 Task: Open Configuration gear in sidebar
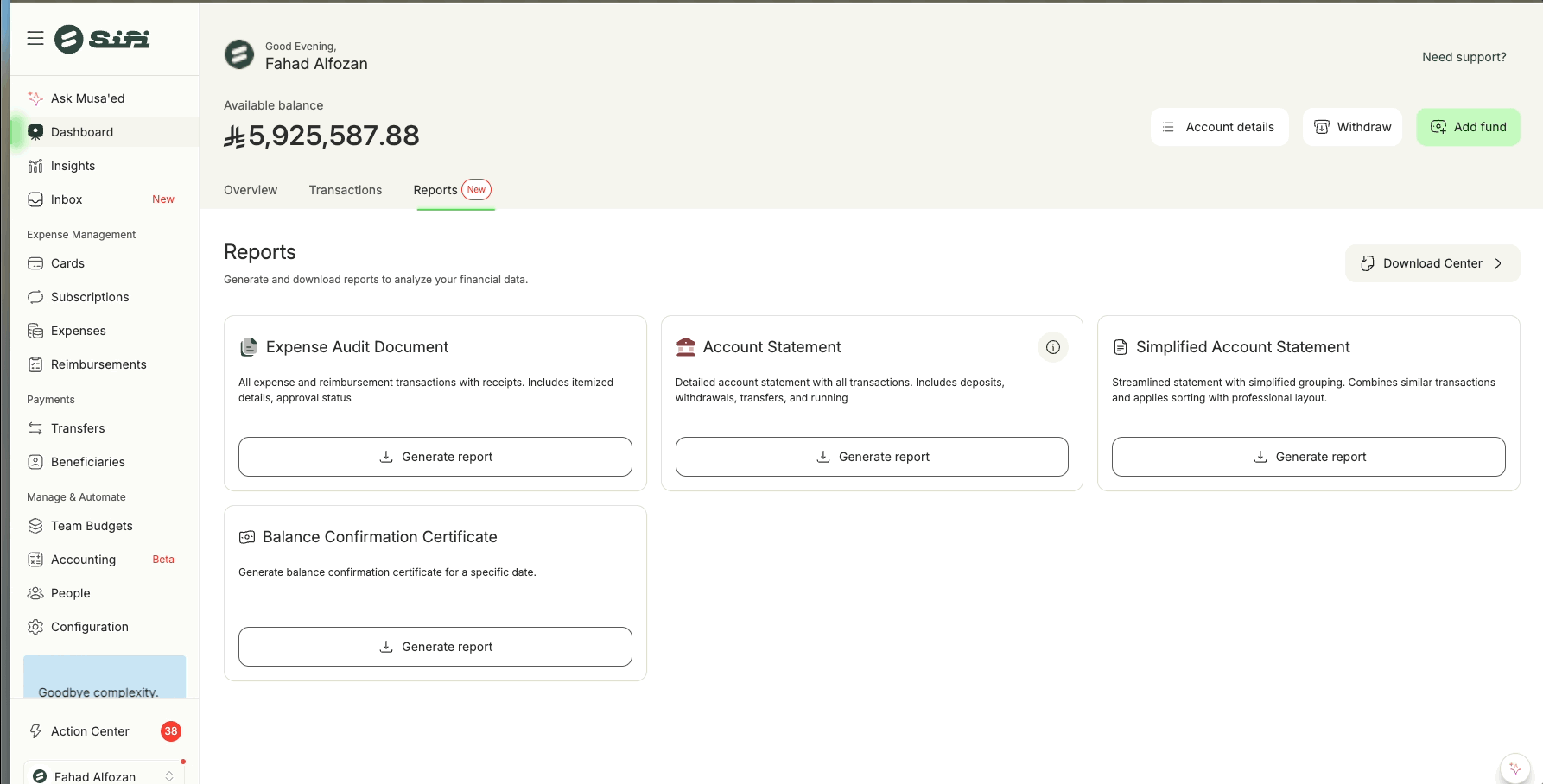tap(35, 627)
